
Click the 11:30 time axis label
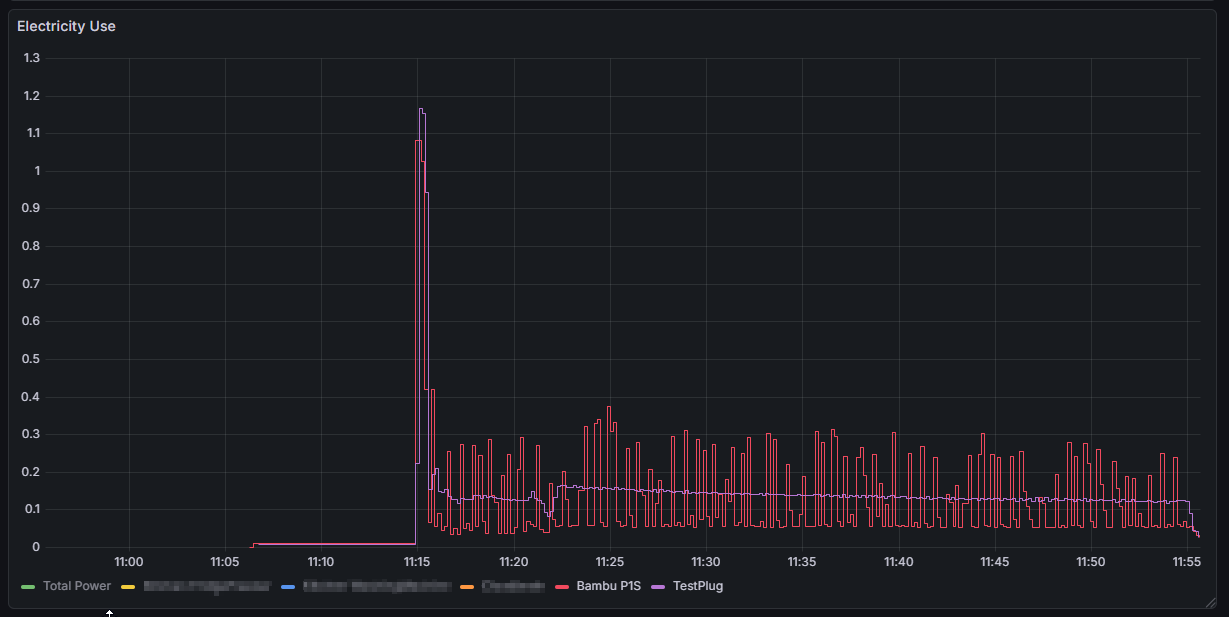pyautogui.click(x=706, y=562)
